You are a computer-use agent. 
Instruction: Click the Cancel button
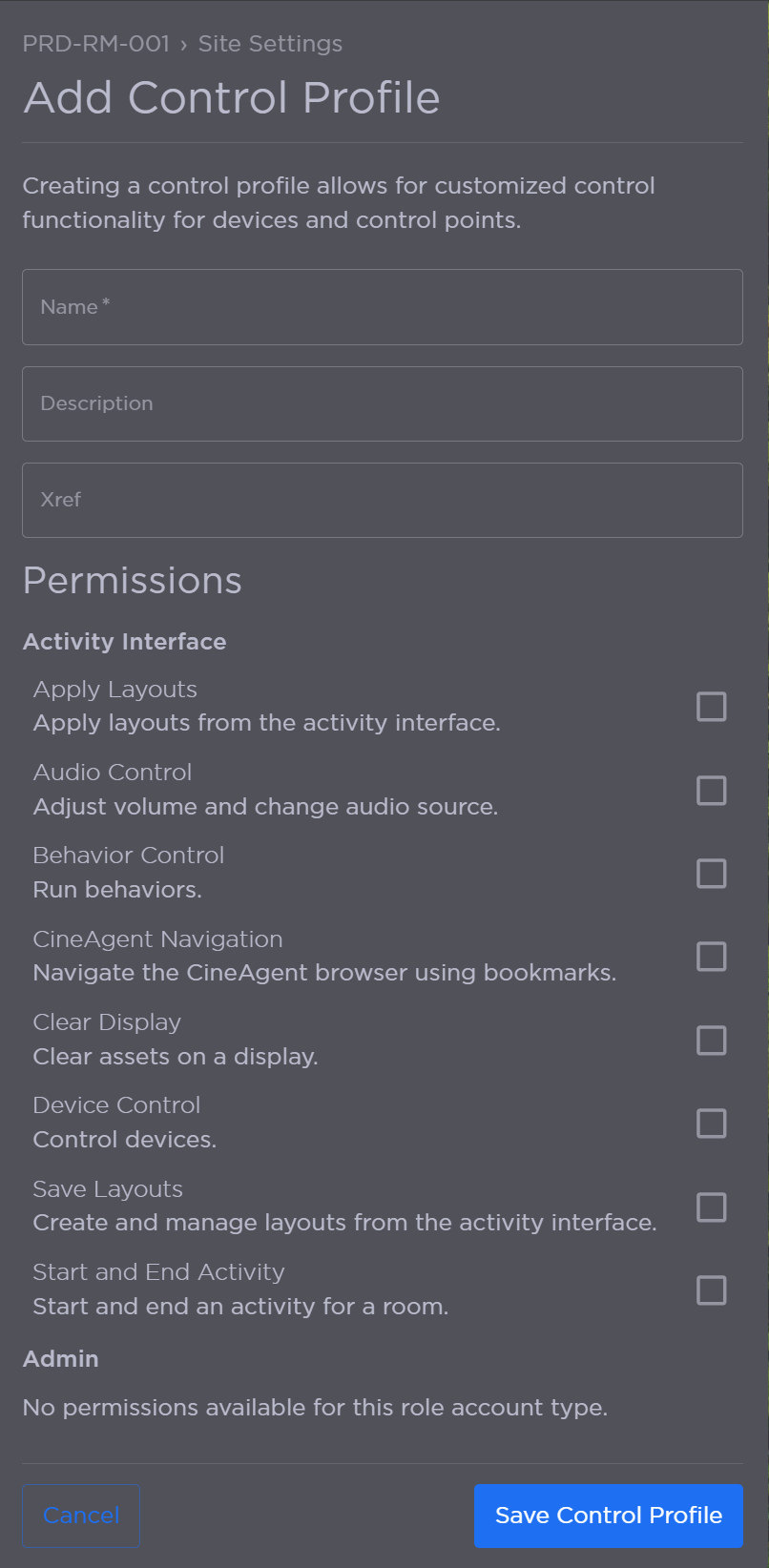80,1515
